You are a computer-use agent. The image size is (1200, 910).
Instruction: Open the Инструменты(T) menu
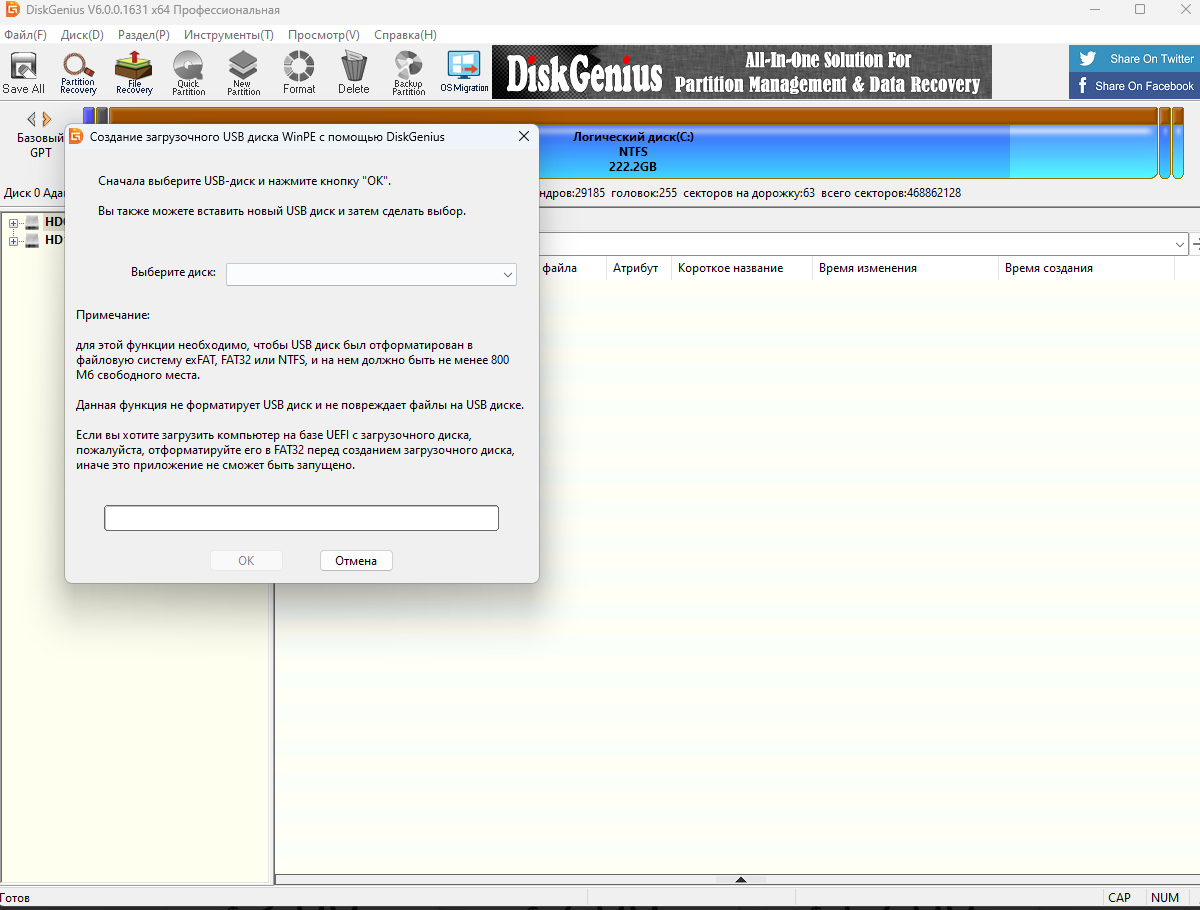(229, 35)
